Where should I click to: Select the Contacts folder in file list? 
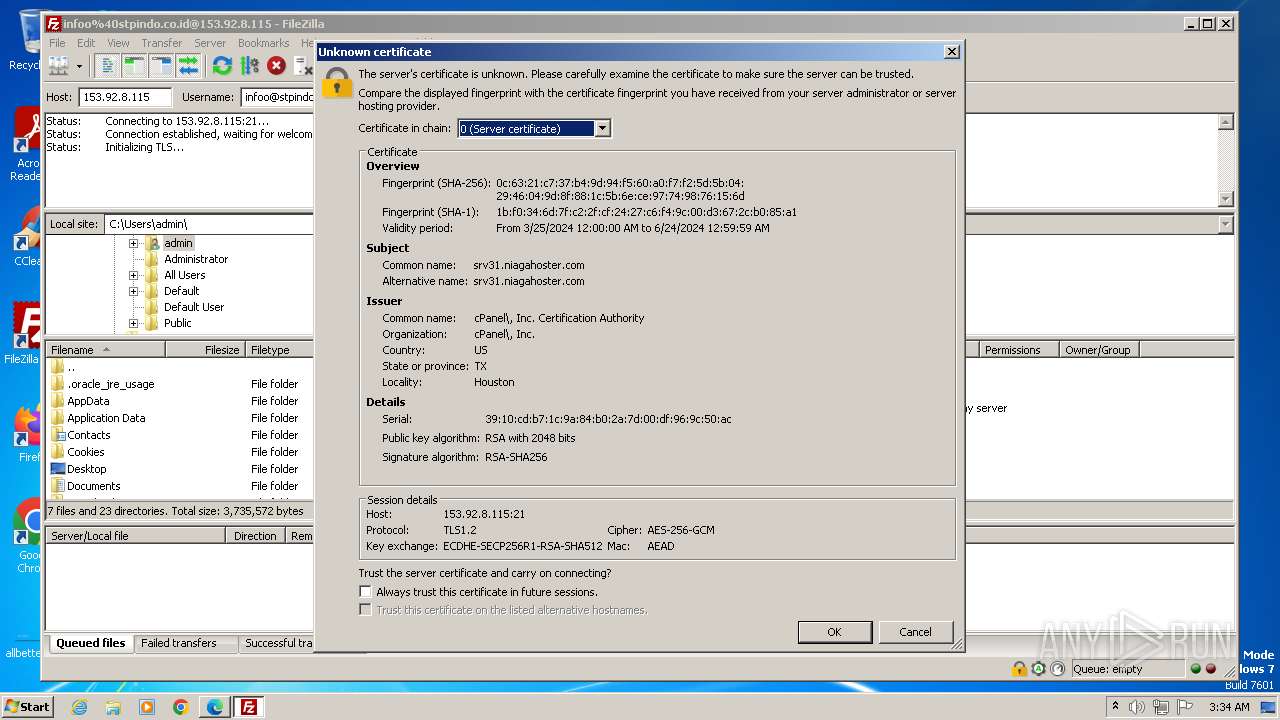[88, 435]
